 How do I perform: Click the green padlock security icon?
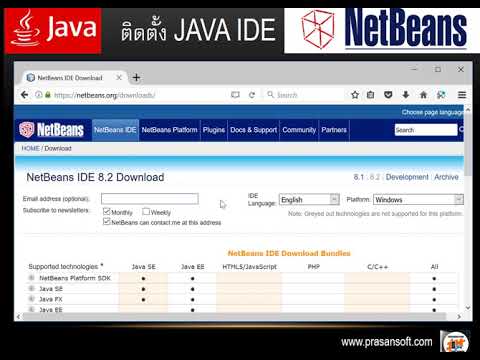pos(48,95)
